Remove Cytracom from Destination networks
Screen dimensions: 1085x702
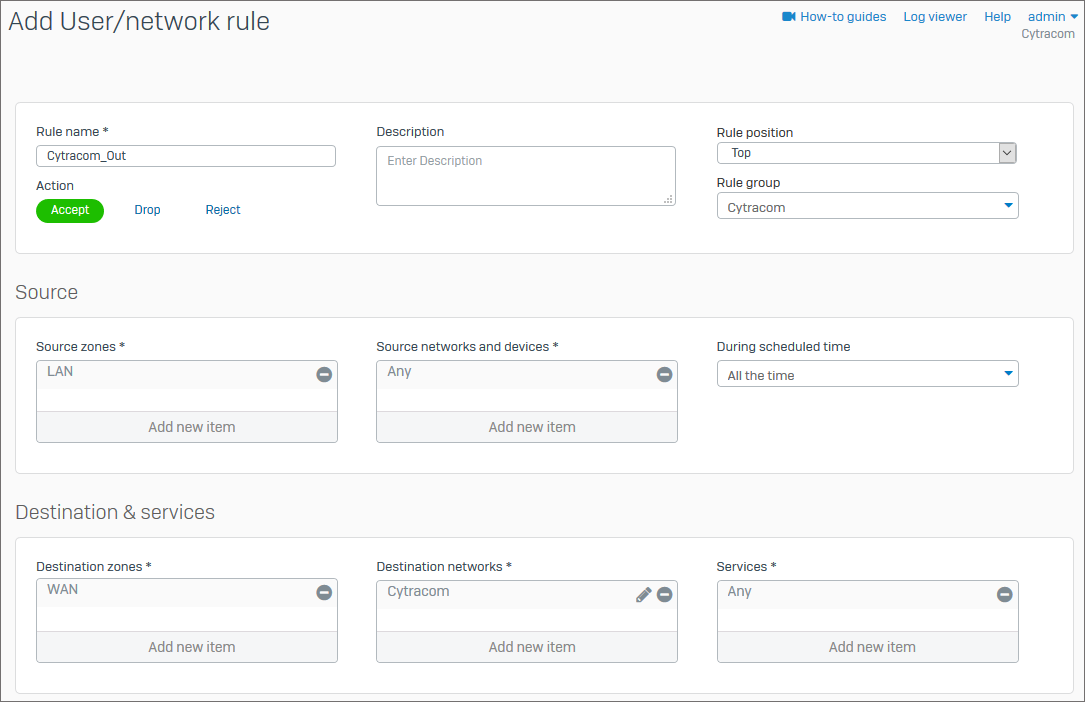click(664, 594)
